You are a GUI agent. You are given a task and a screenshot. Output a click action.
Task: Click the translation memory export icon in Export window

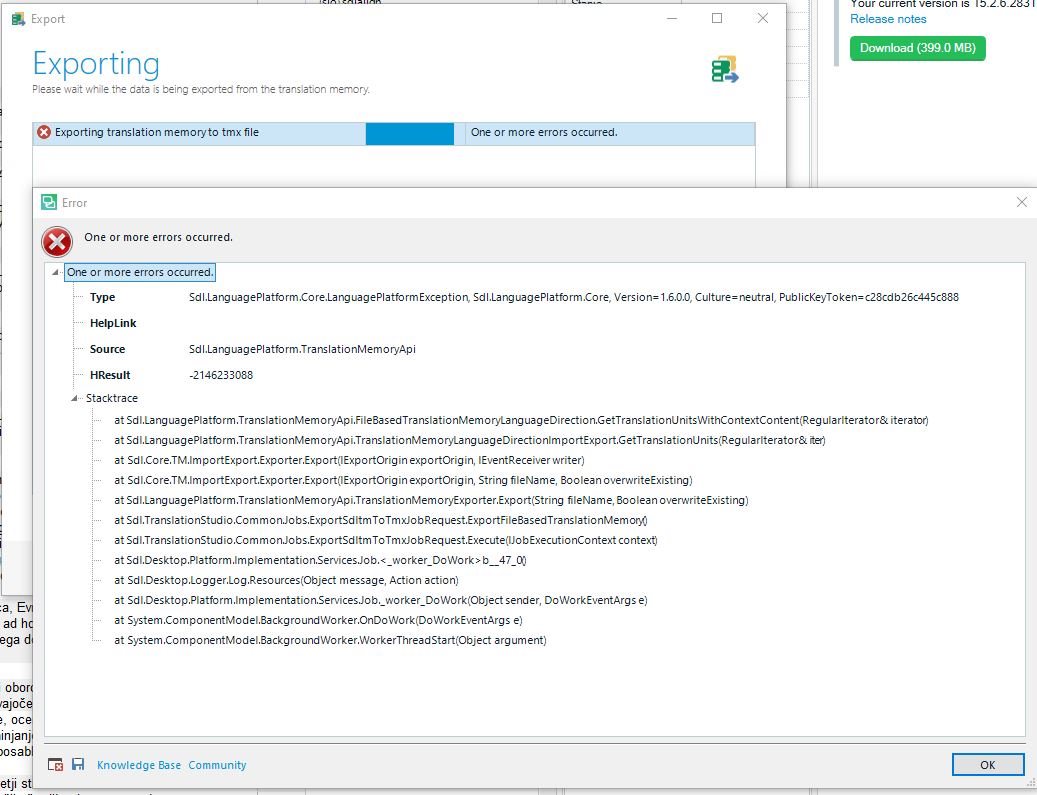click(x=725, y=69)
